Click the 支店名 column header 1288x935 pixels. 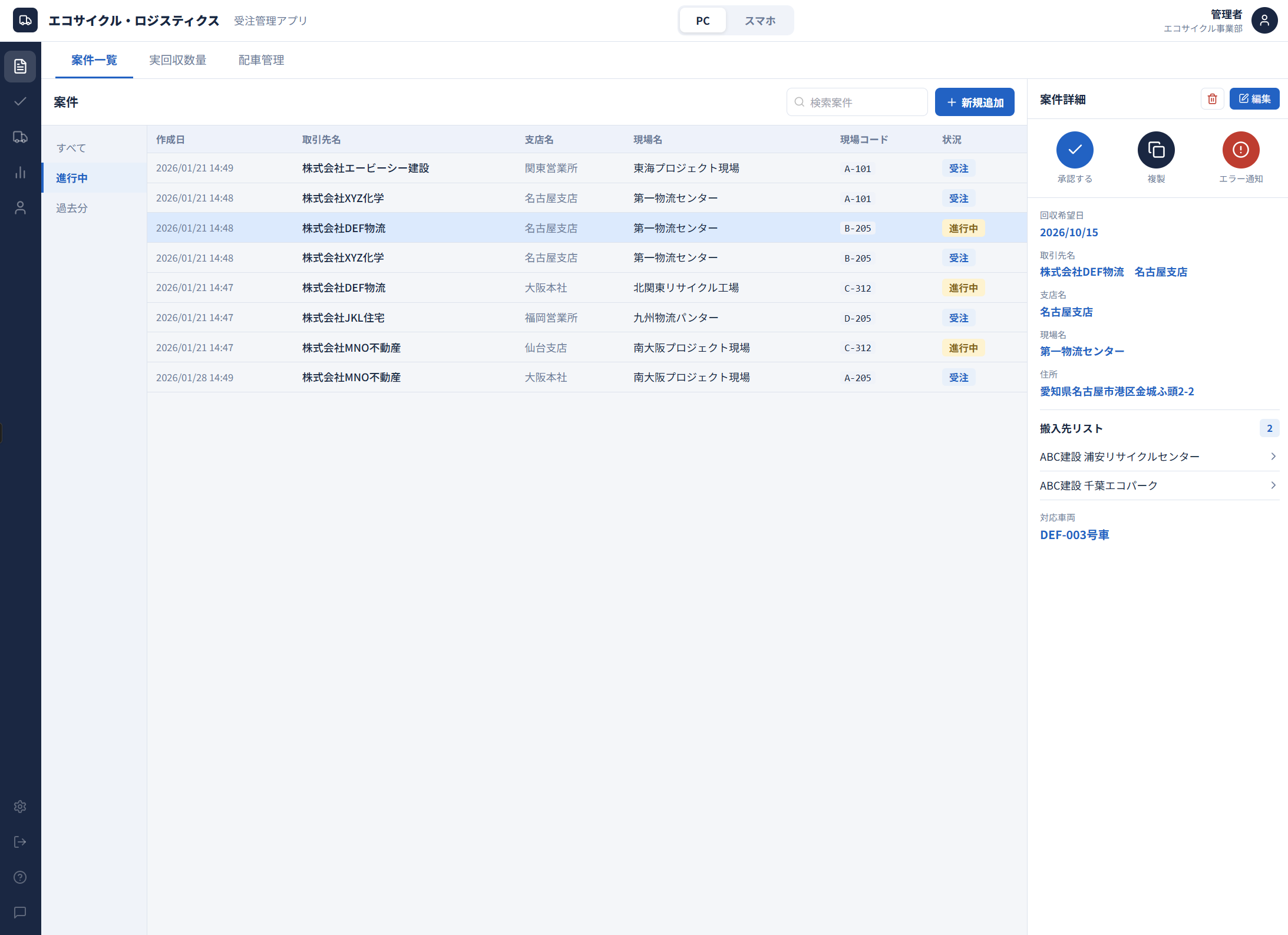539,140
